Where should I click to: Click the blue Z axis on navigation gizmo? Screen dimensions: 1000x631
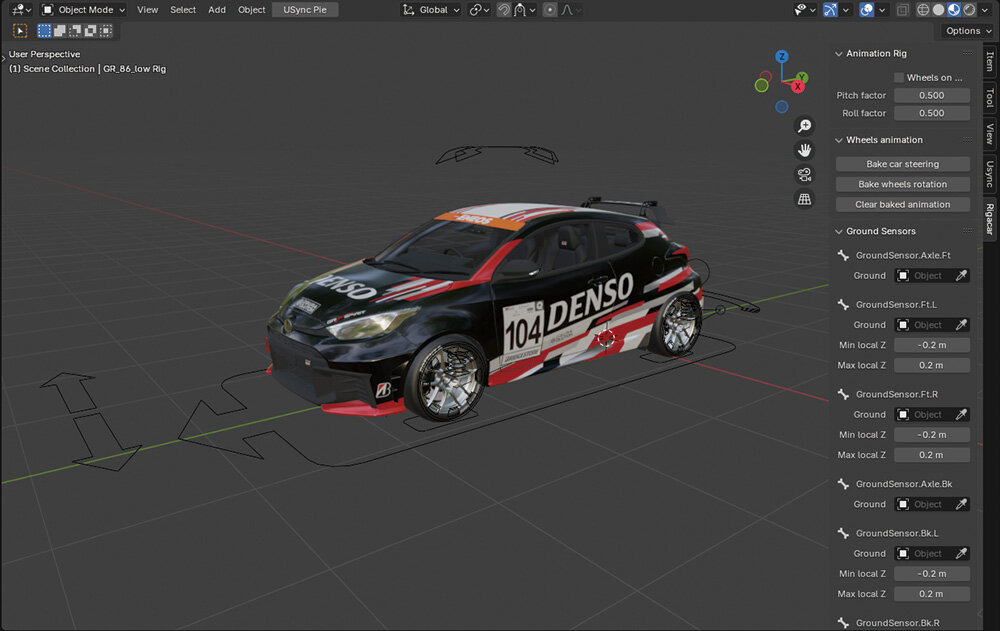[782, 57]
